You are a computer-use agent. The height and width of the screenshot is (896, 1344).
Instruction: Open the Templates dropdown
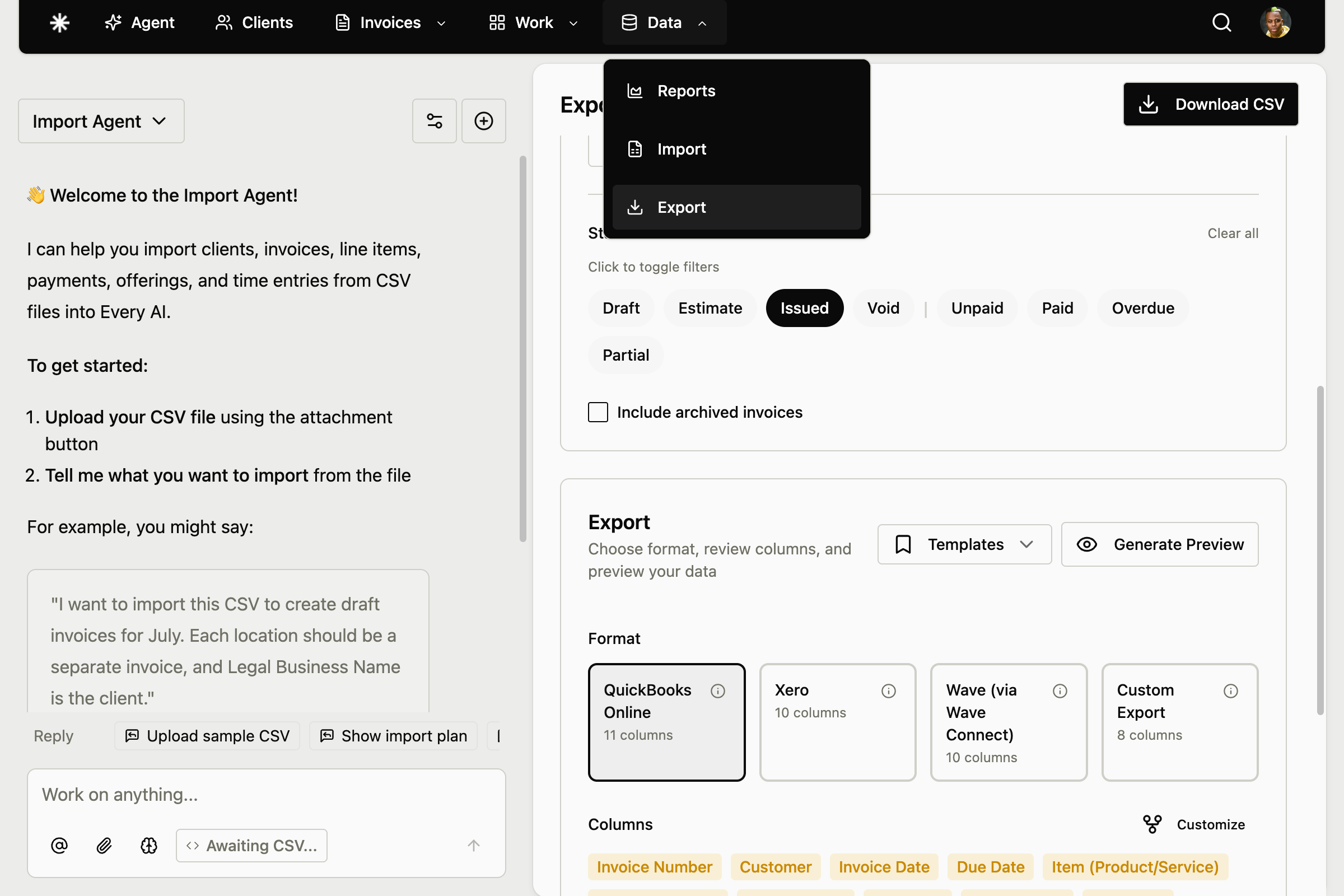964,544
